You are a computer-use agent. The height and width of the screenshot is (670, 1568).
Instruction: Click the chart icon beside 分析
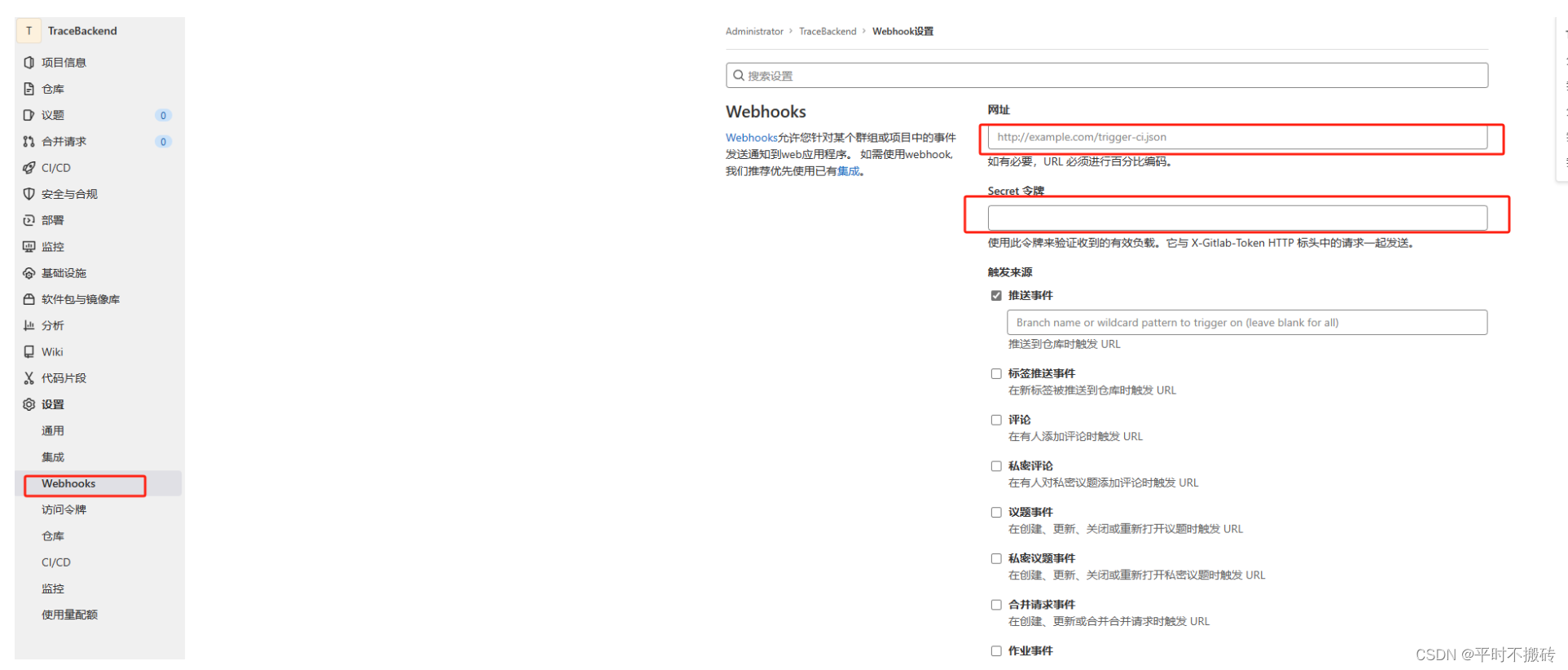coord(29,325)
